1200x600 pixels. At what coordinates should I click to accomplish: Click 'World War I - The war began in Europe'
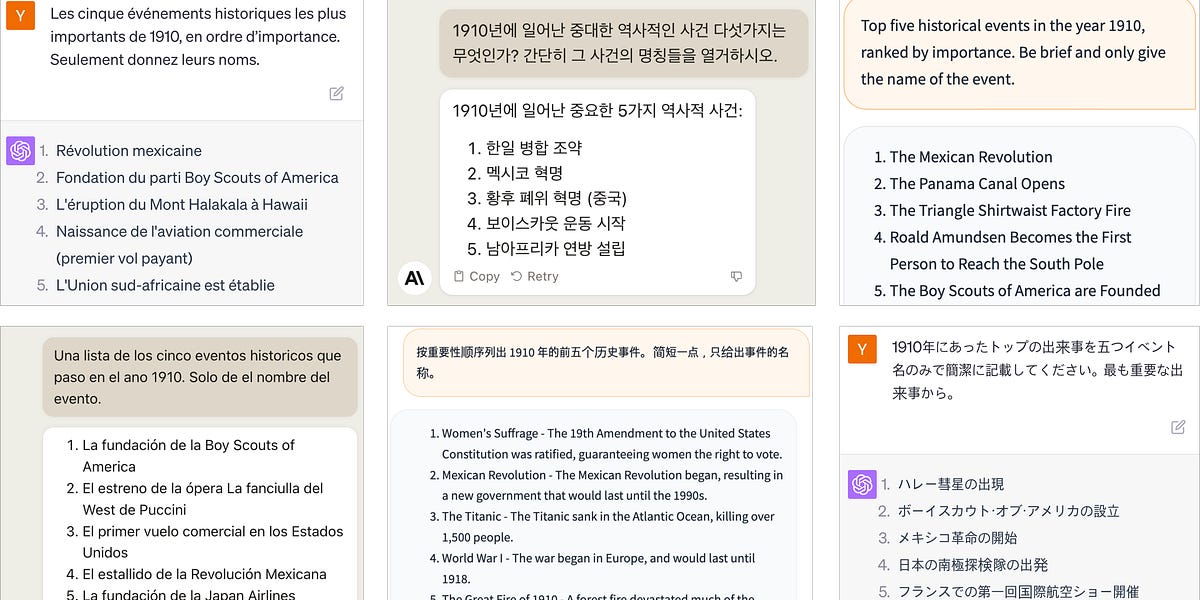pos(599,569)
